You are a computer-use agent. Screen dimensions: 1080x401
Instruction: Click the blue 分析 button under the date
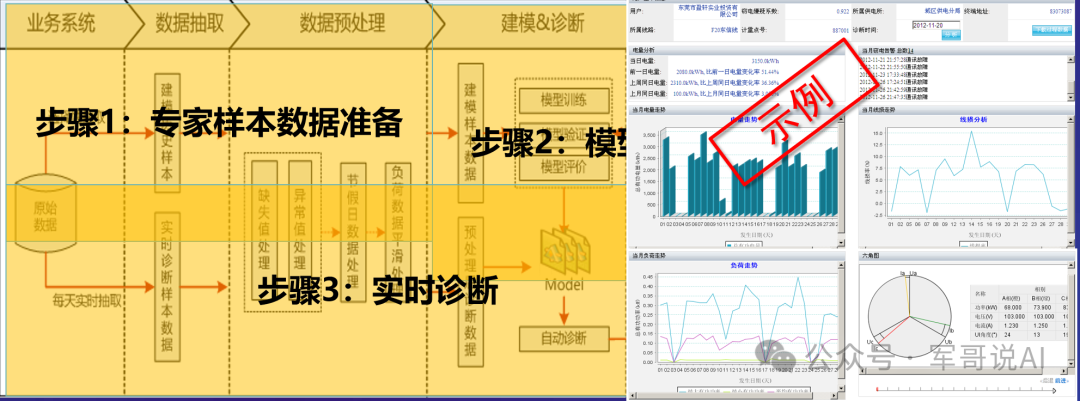click(951, 34)
